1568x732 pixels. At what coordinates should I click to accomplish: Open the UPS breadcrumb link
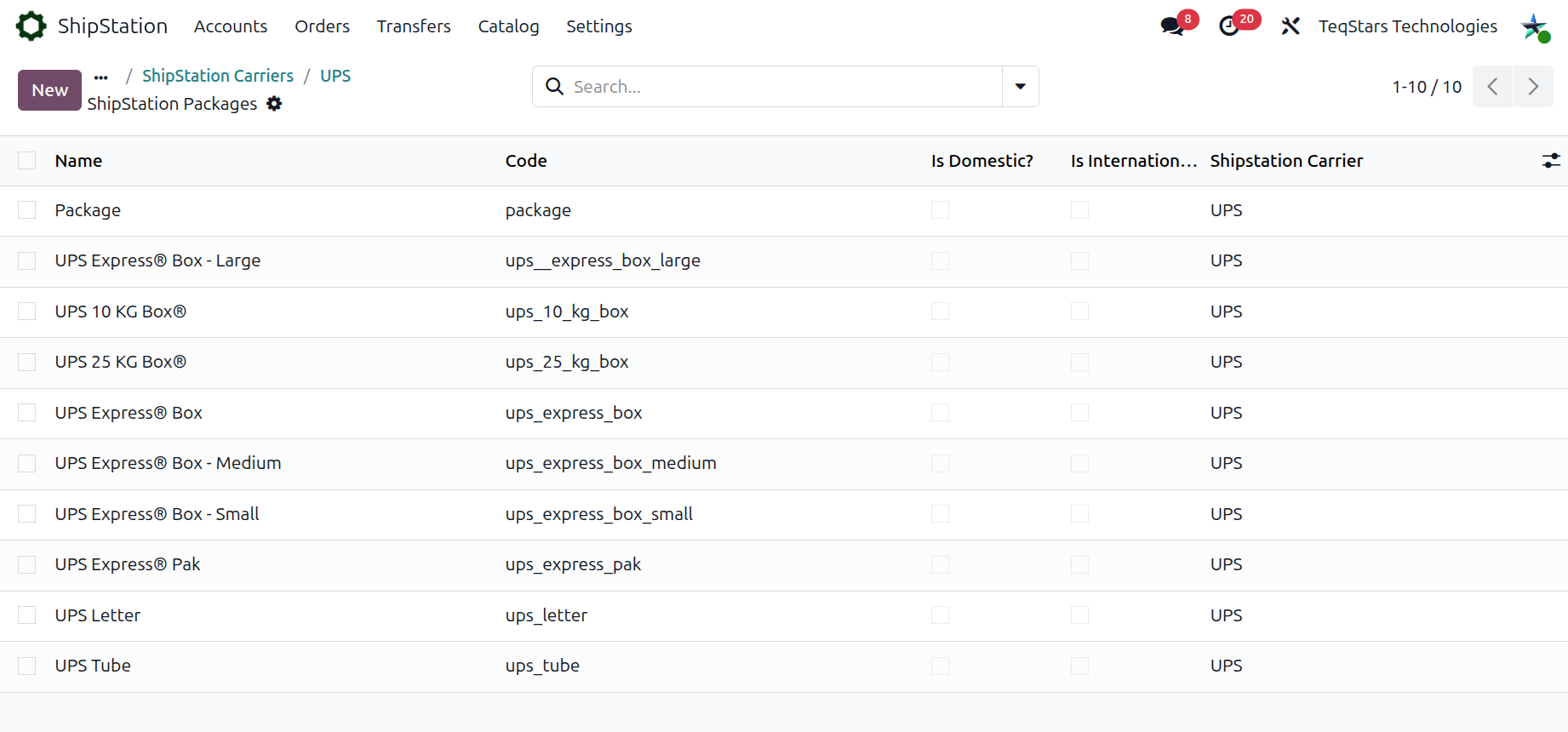coord(335,76)
